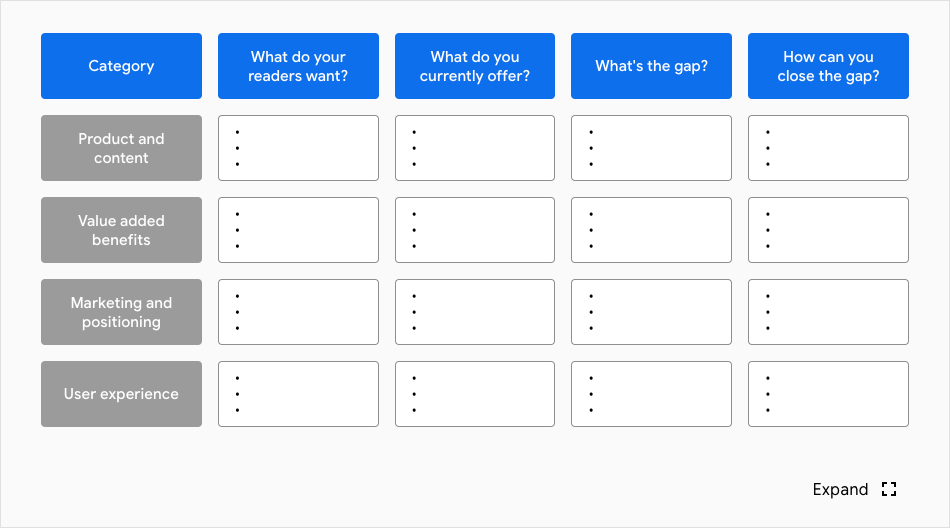Click the Expand text label

click(840, 489)
